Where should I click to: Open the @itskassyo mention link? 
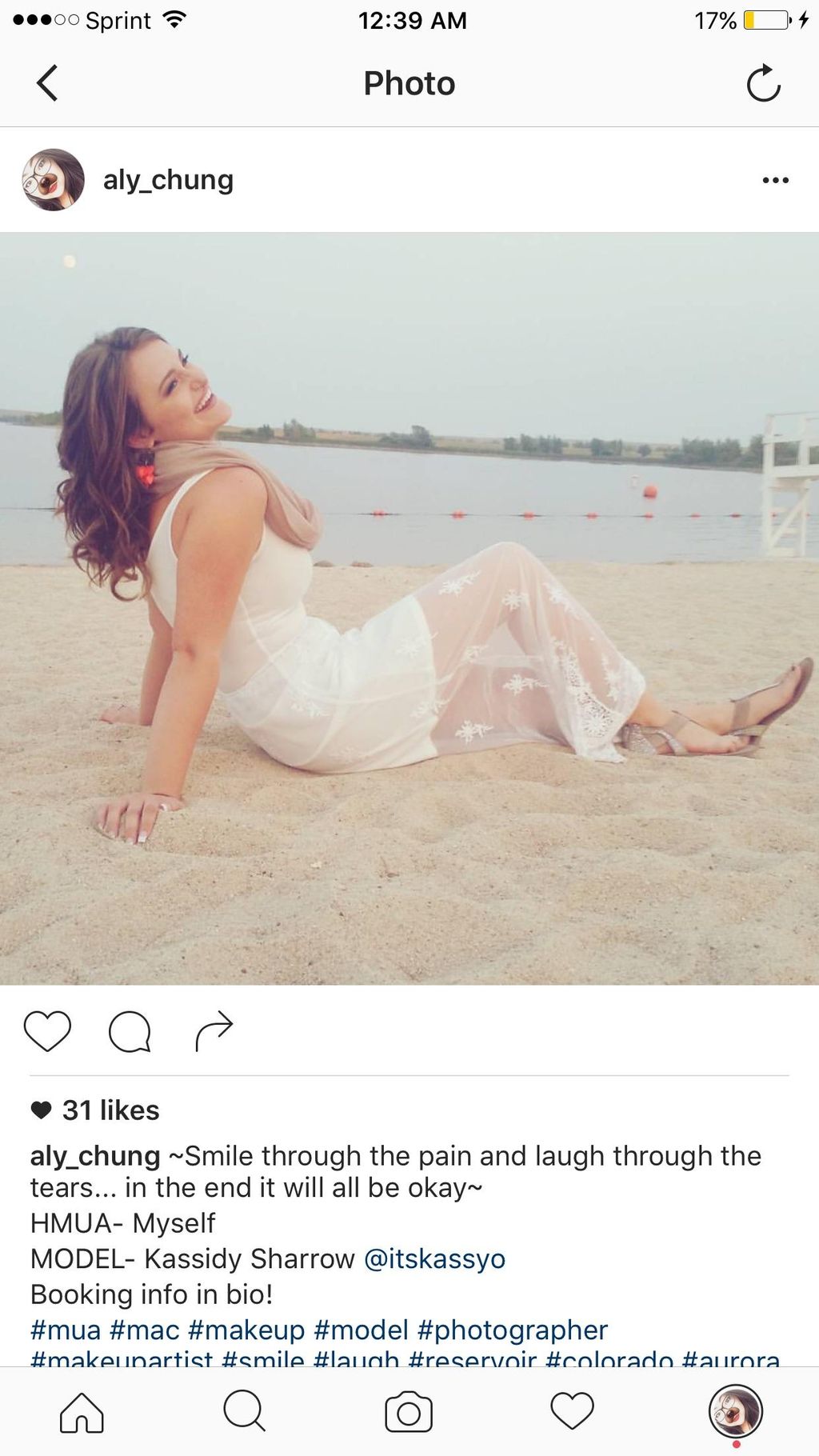[x=434, y=1259]
